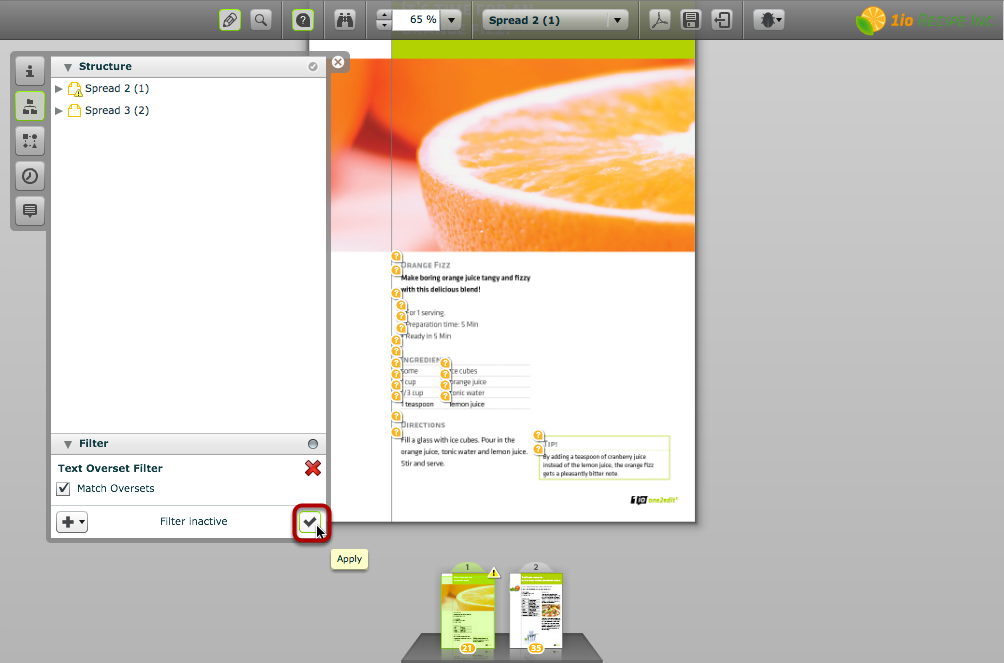
Task: Collapse the Filter panel header
Action: pos(68,444)
